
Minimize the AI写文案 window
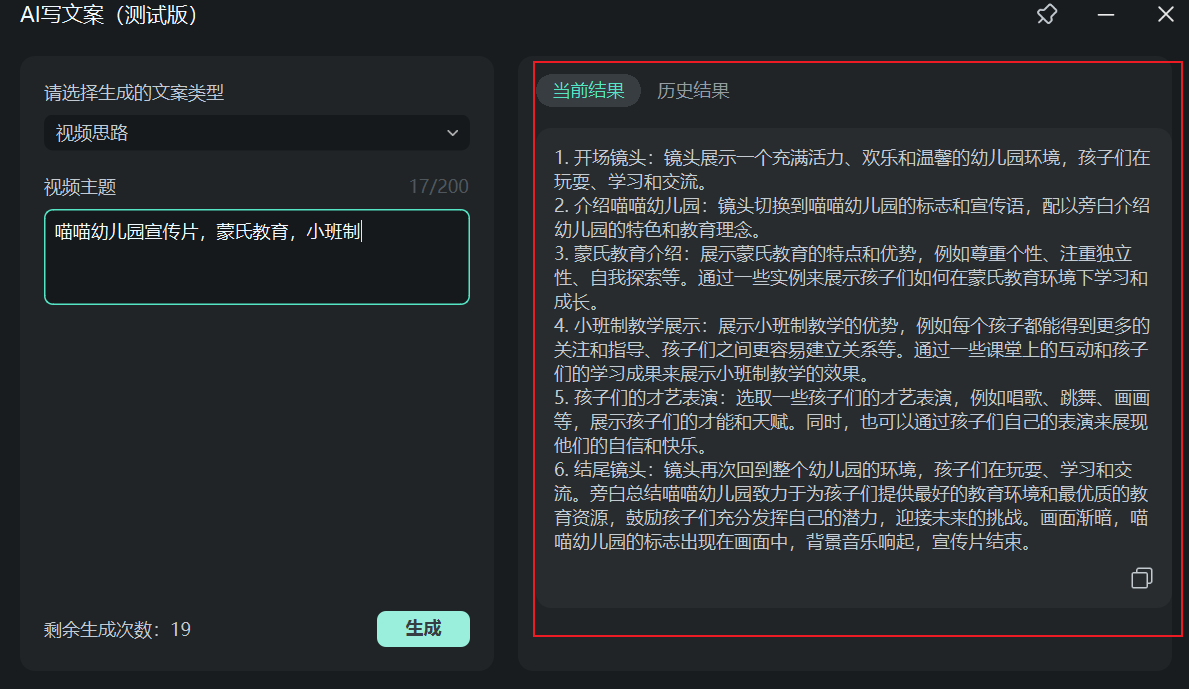(1105, 15)
